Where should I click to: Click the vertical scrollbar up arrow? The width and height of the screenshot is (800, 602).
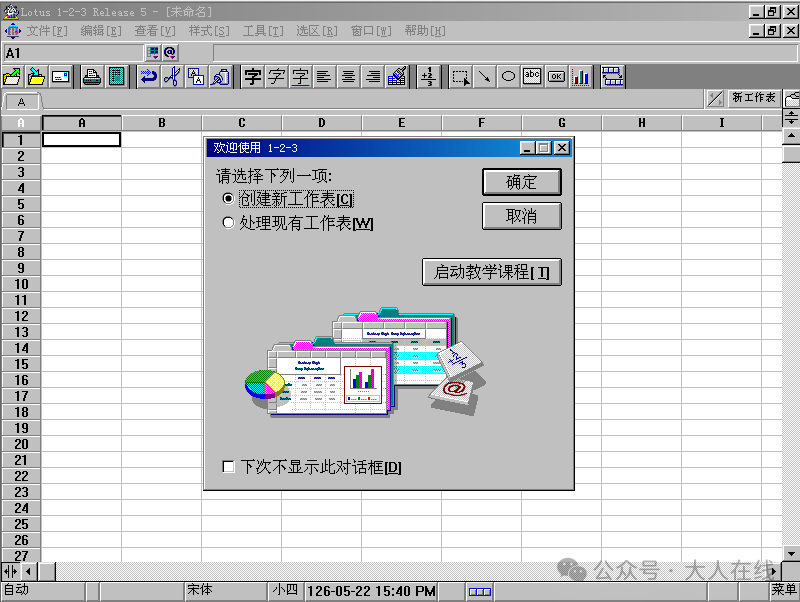pyautogui.click(x=791, y=136)
